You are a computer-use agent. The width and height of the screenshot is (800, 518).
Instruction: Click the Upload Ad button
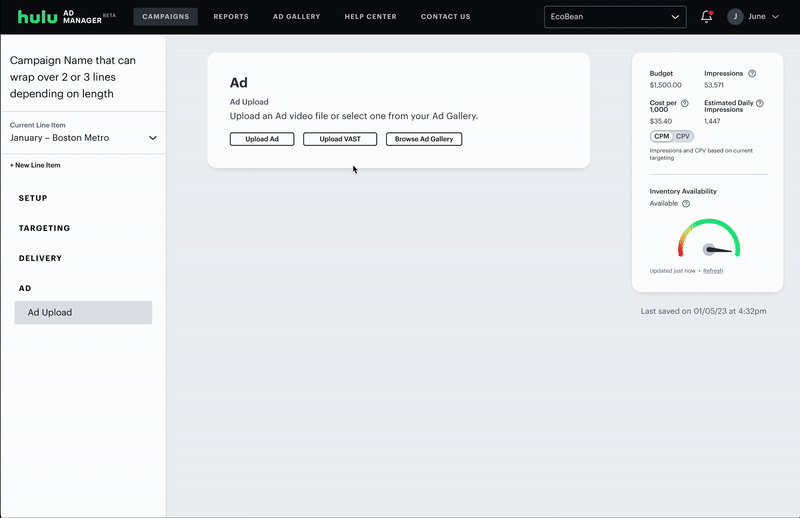(x=262, y=139)
